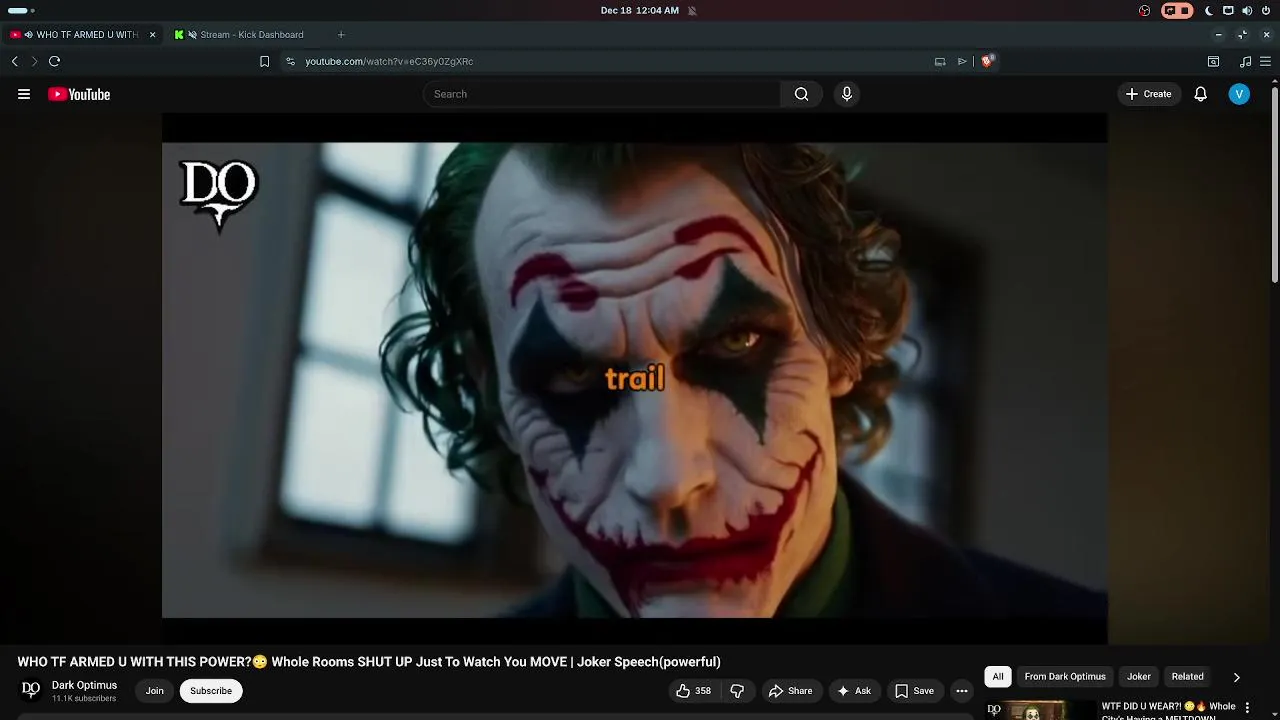Image resolution: width=1280 pixels, height=720 pixels.
Task: Stop screen recording indicator in top bar
Action: click(1177, 10)
